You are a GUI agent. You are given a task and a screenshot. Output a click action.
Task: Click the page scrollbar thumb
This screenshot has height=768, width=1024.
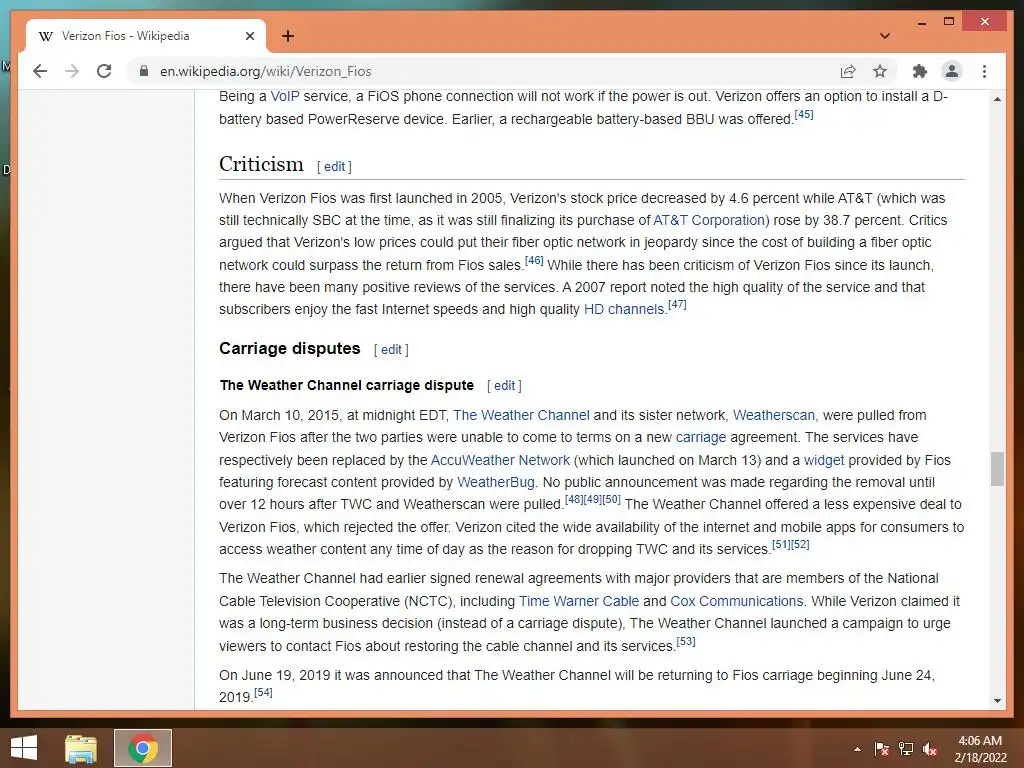coord(997,469)
